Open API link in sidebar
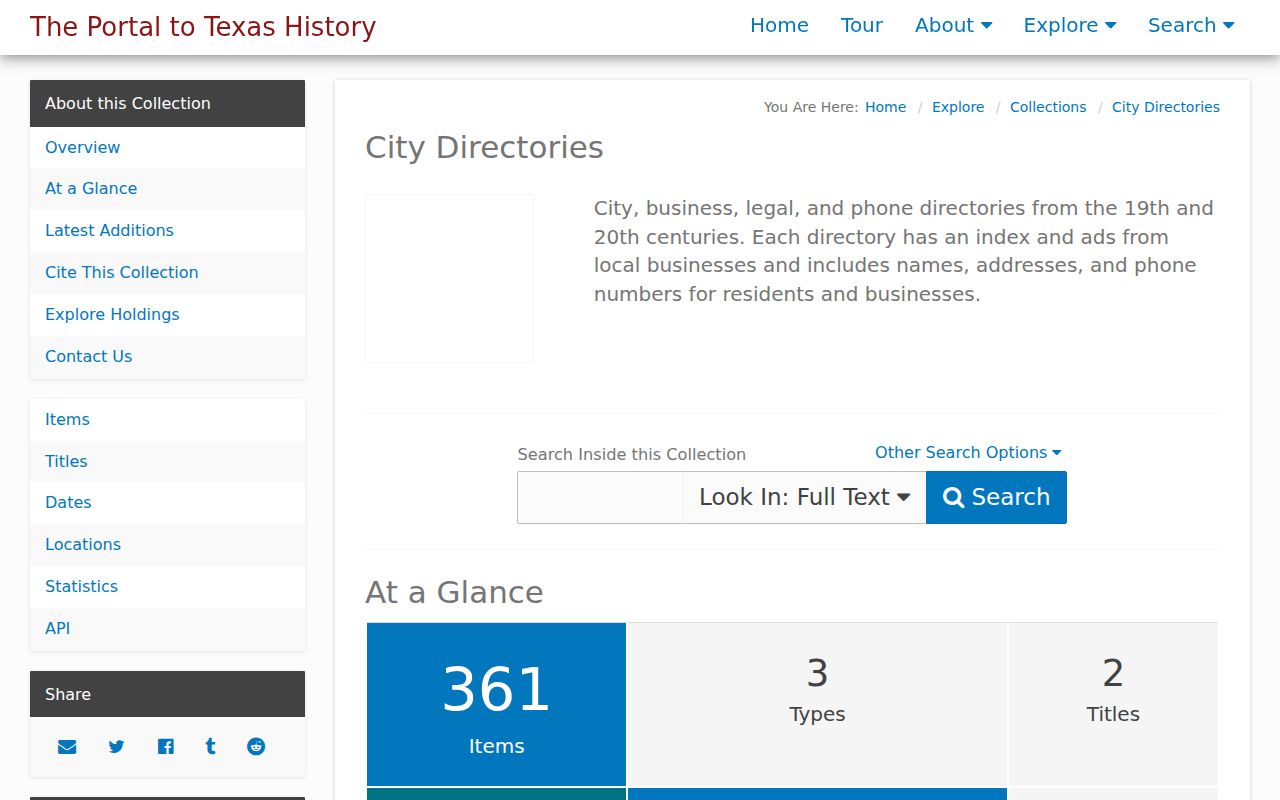Image resolution: width=1280 pixels, height=800 pixels. pos(167,629)
